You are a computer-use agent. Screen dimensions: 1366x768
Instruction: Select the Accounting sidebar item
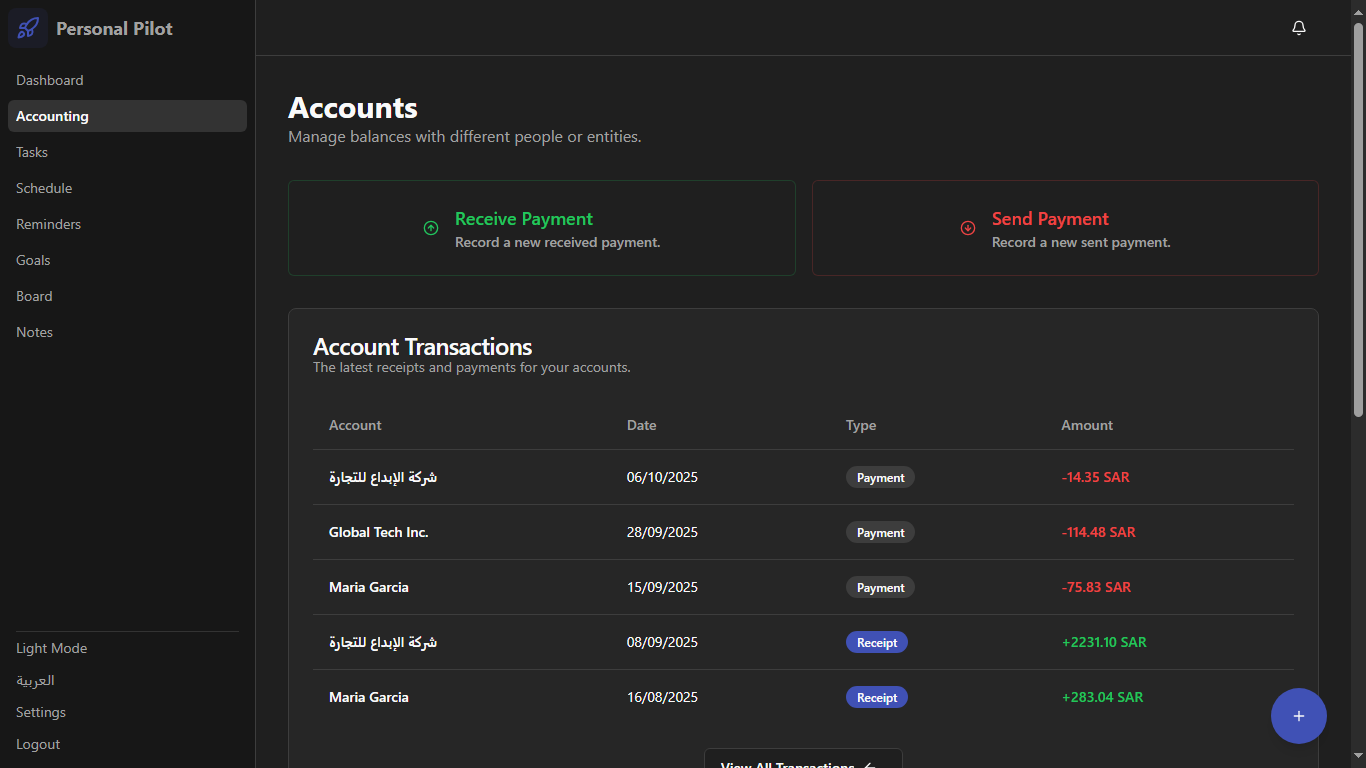tap(53, 116)
